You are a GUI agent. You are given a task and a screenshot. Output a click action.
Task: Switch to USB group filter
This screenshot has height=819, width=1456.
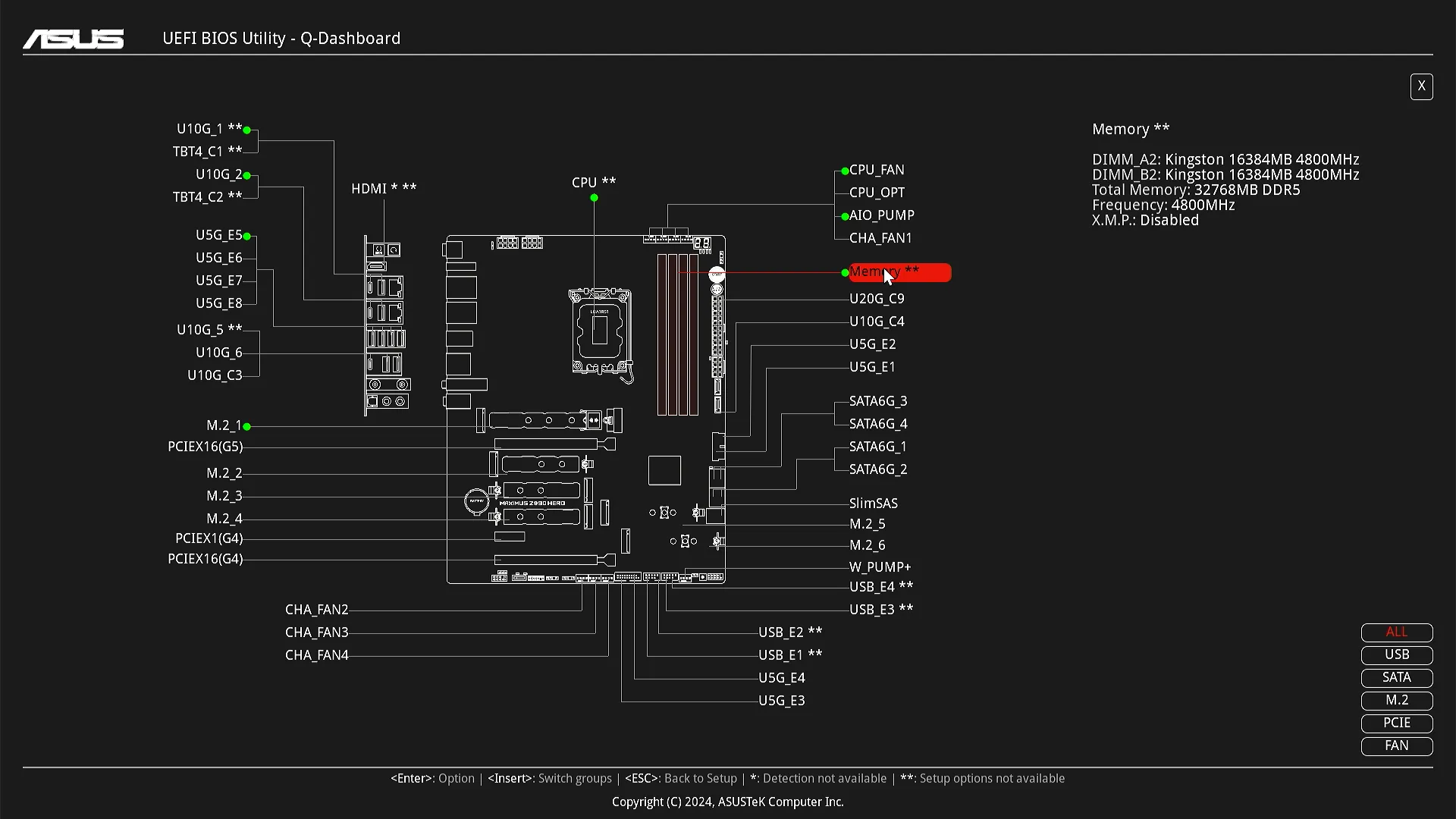tap(1396, 655)
